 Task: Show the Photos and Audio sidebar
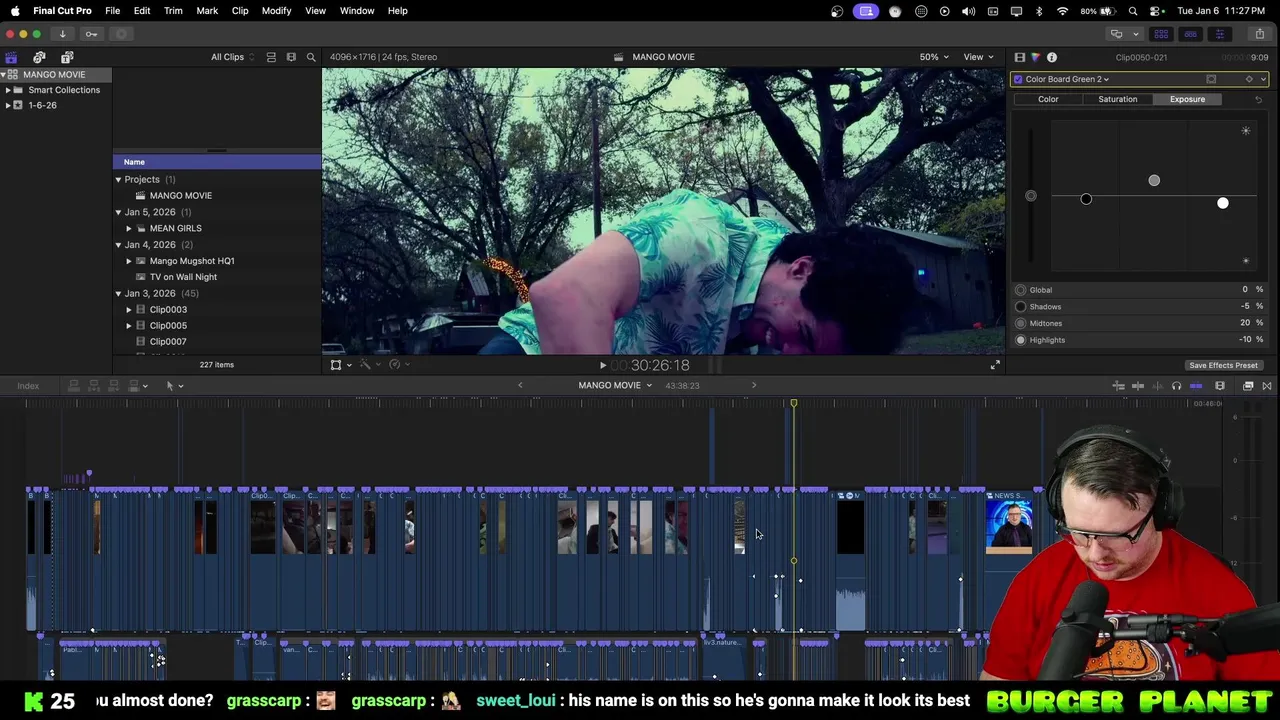(x=39, y=57)
